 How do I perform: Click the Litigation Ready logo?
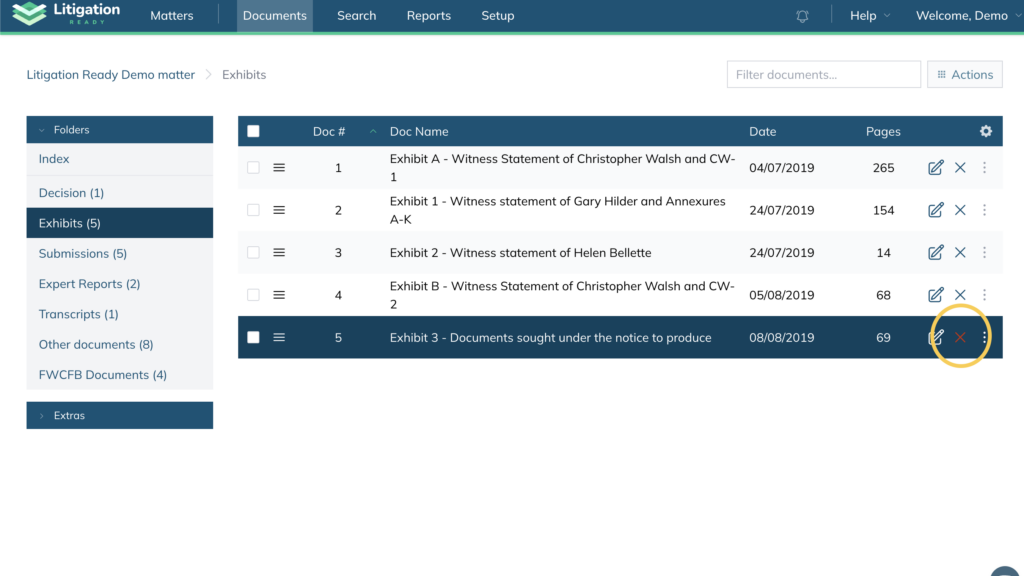pyautogui.click(x=67, y=15)
